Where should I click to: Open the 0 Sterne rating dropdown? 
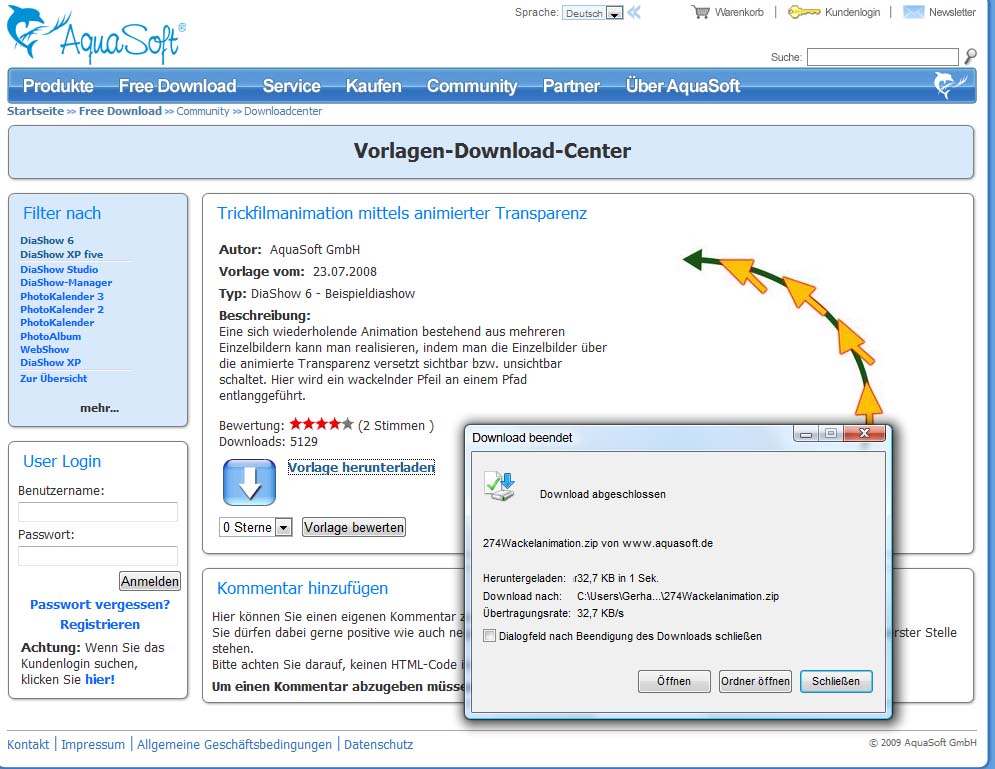(283, 527)
